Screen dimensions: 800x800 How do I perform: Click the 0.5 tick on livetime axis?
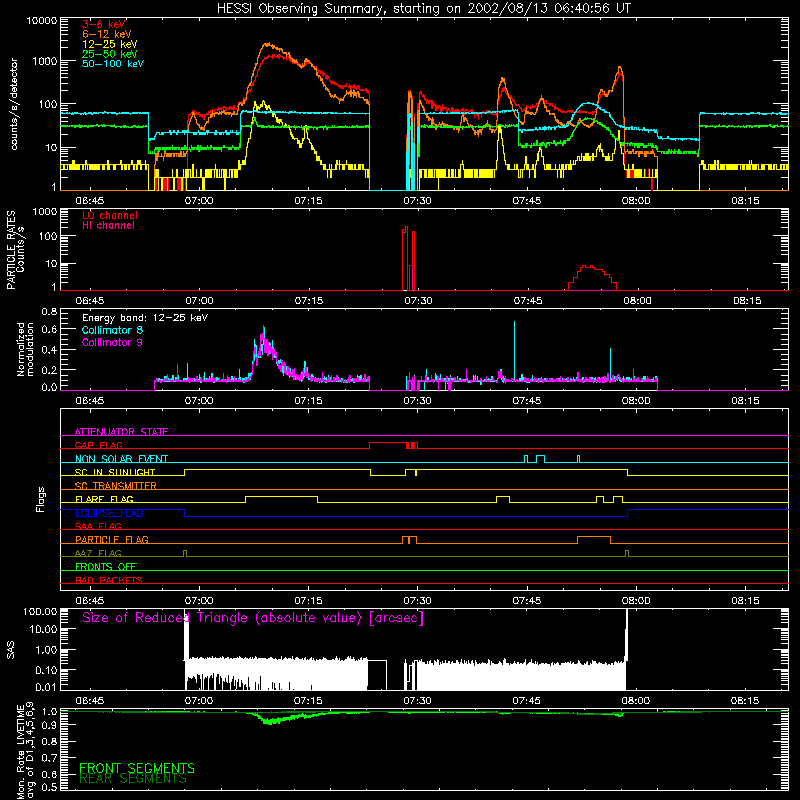[49, 787]
